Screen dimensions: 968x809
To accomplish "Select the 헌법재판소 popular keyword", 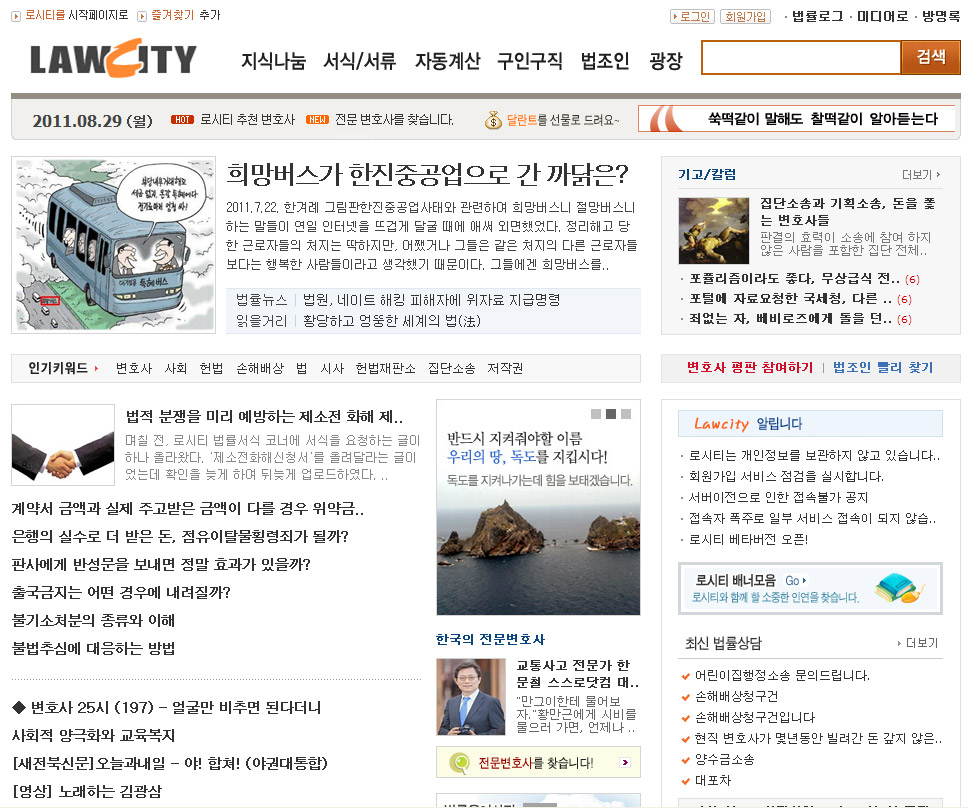I will click(x=385, y=368).
